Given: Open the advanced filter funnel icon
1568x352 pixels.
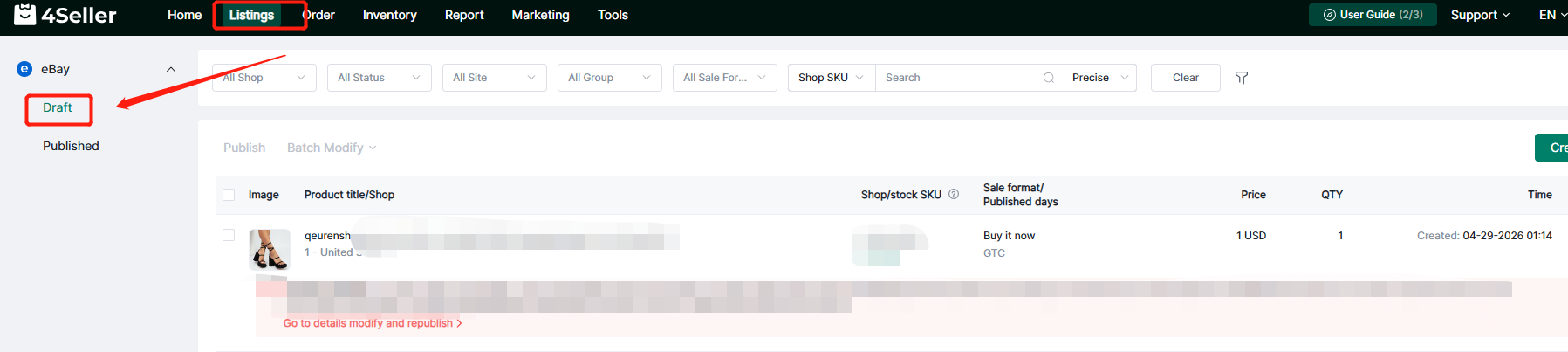Looking at the screenshot, I should [1242, 78].
